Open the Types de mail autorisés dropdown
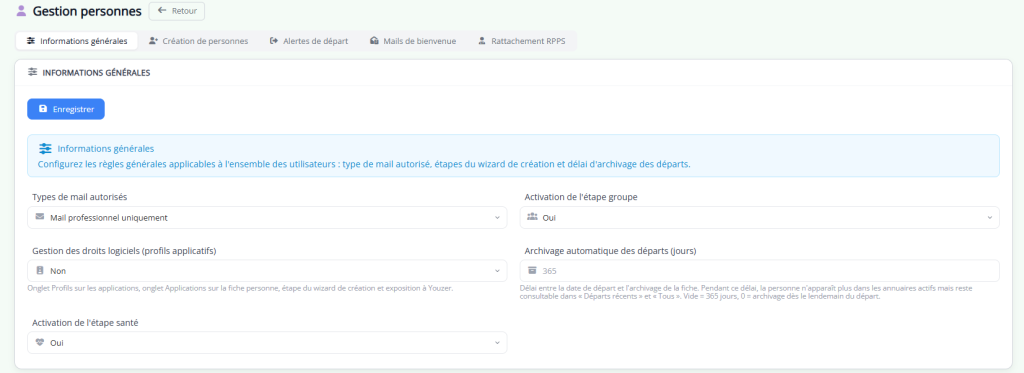This screenshot has height=373, width=1024. pos(267,218)
